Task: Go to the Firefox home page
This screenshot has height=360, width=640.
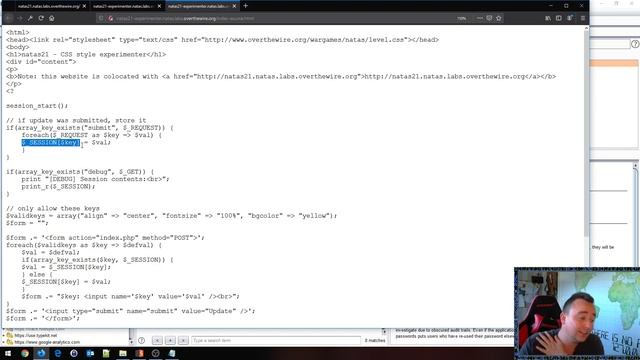Action: pos(52,18)
